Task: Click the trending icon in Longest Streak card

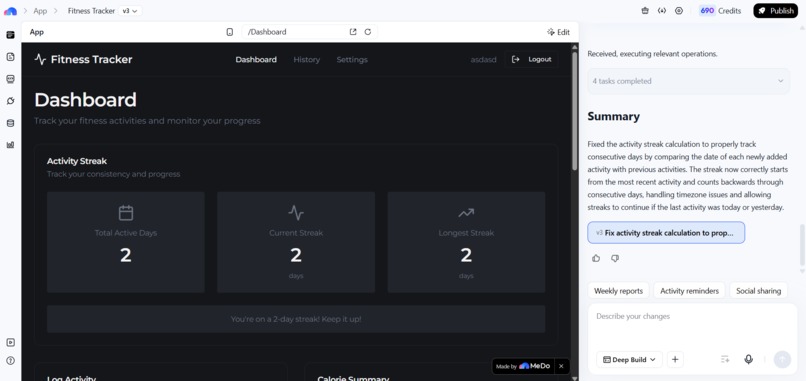Action: coord(466,213)
